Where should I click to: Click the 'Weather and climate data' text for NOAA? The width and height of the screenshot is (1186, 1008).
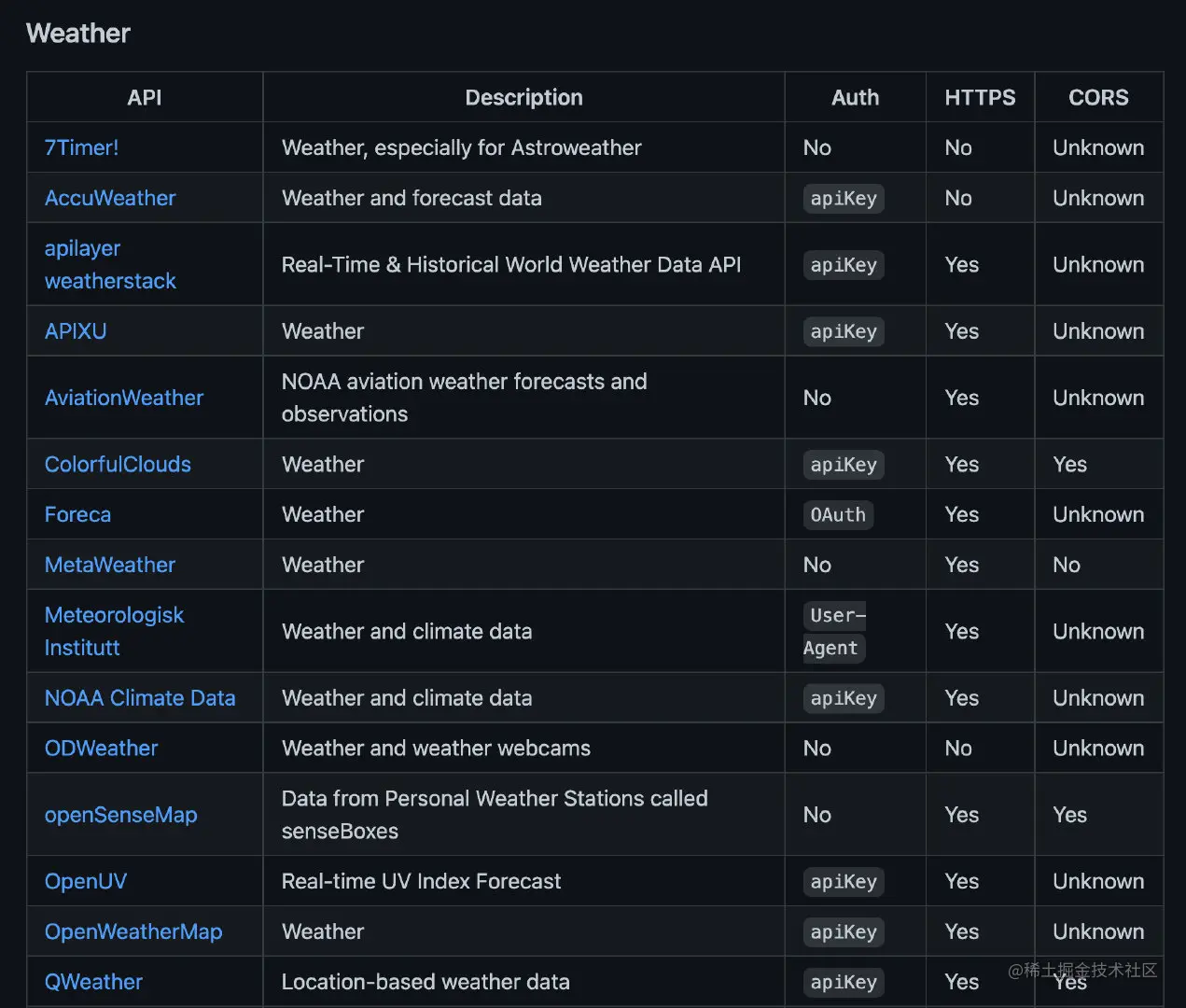pos(407,698)
